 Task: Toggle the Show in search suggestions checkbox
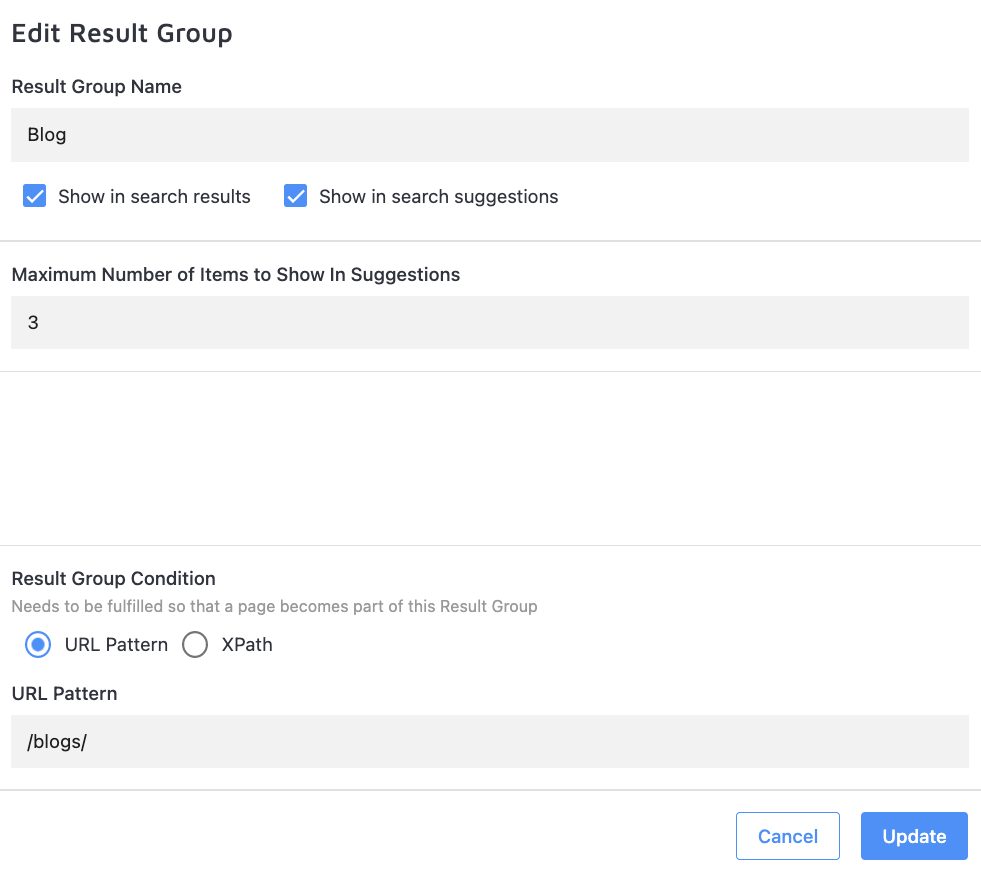pyautogui.click(x=295, y=196)
